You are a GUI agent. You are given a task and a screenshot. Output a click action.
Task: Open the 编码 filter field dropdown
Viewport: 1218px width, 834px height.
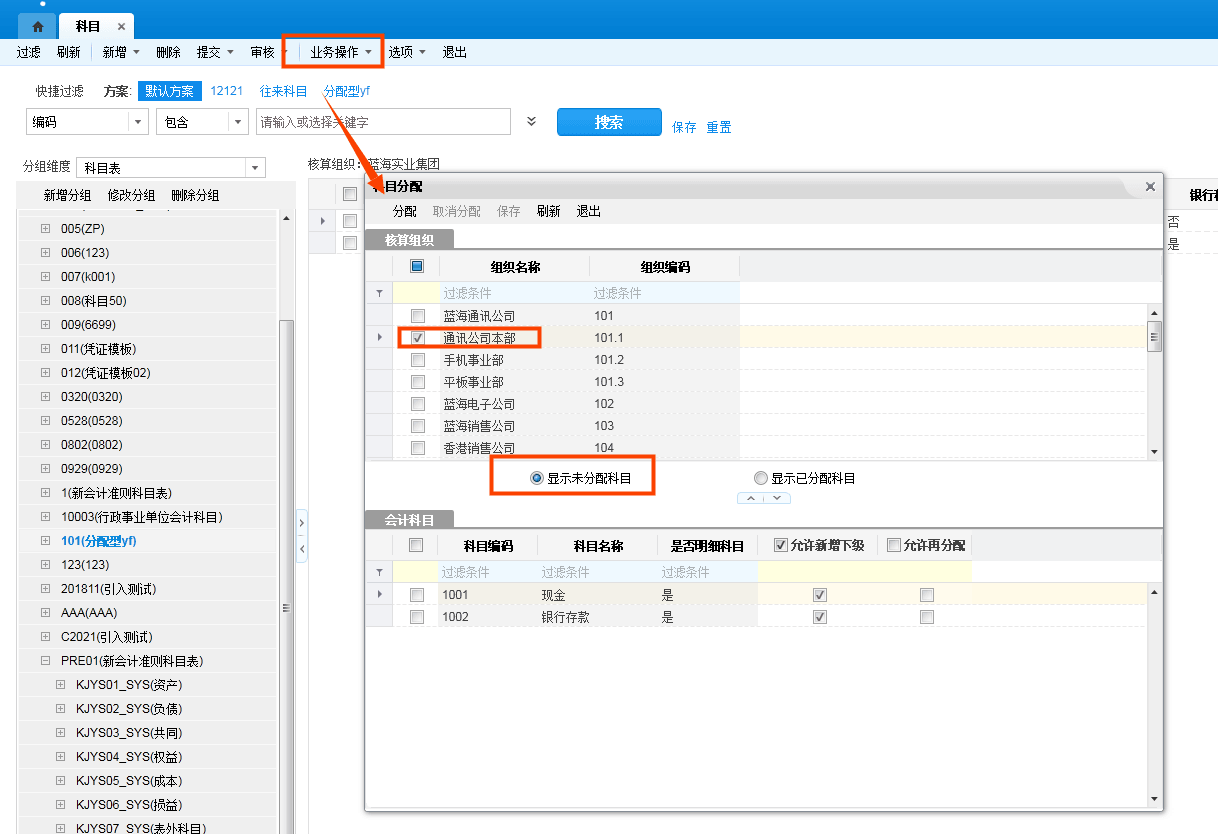(138, 122)
